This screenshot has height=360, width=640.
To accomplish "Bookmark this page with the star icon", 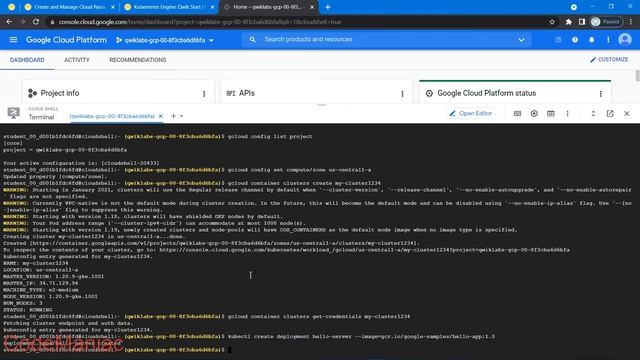I will click(552, 22).
